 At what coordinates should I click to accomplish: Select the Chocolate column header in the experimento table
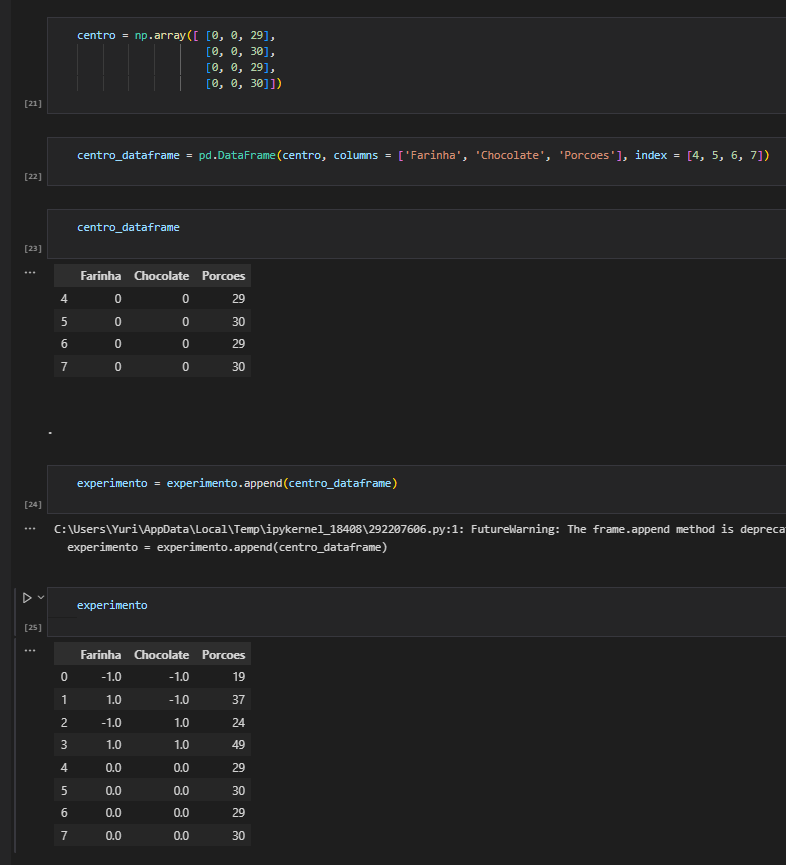[x=161, y=654]
